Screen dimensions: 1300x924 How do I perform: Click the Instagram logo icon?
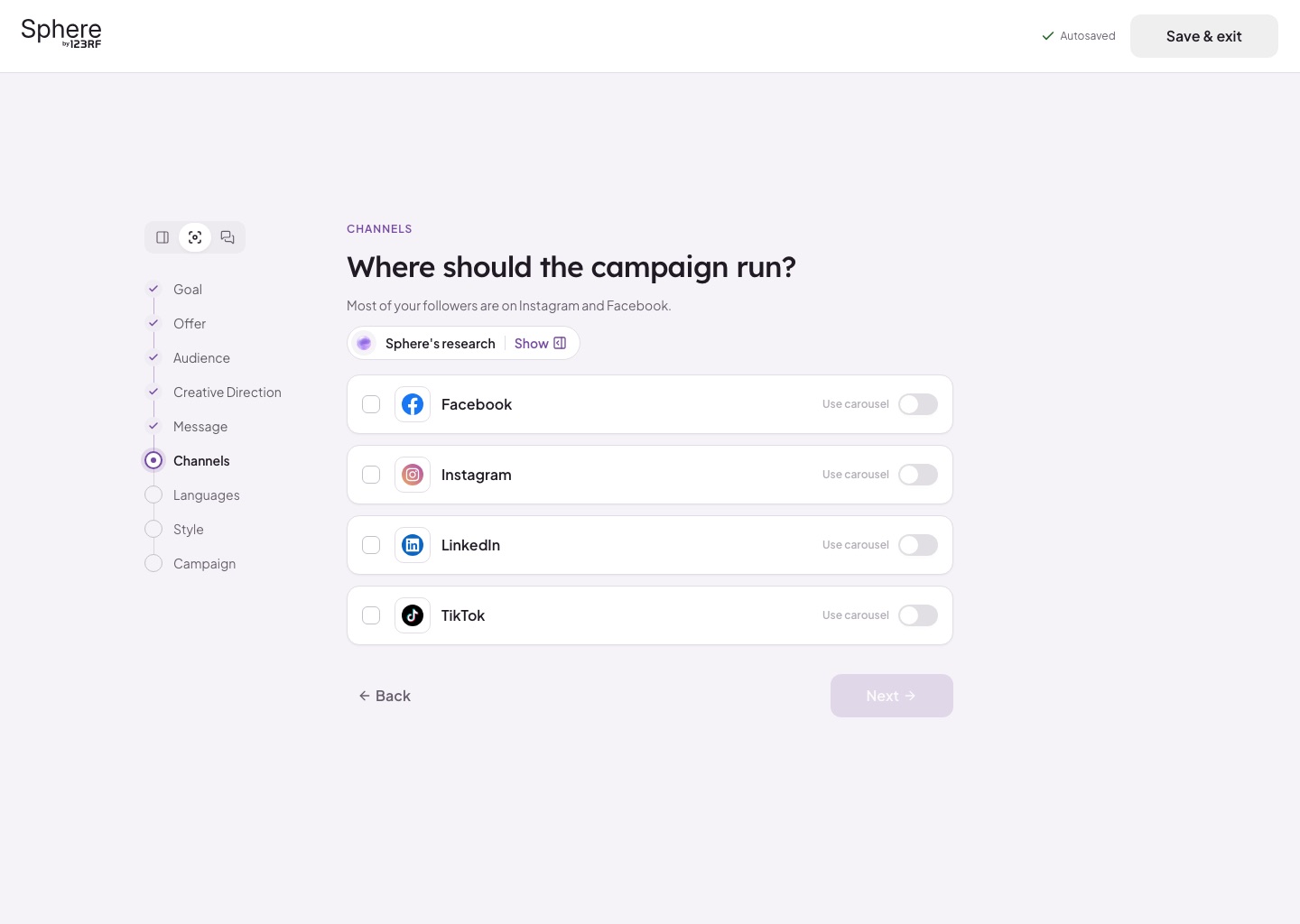(x=413, y=475)
